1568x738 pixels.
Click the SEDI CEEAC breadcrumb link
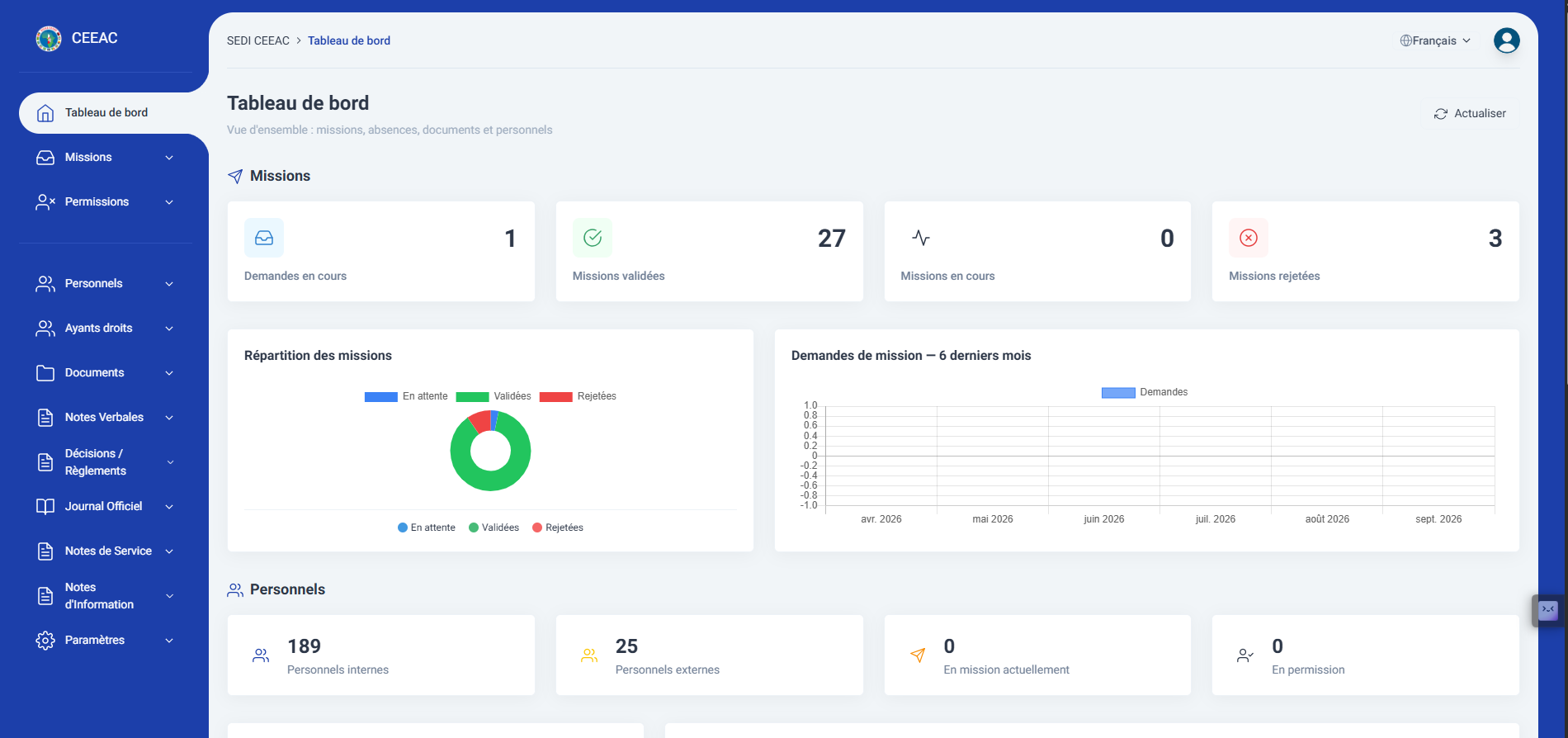[x=258, y=40]
